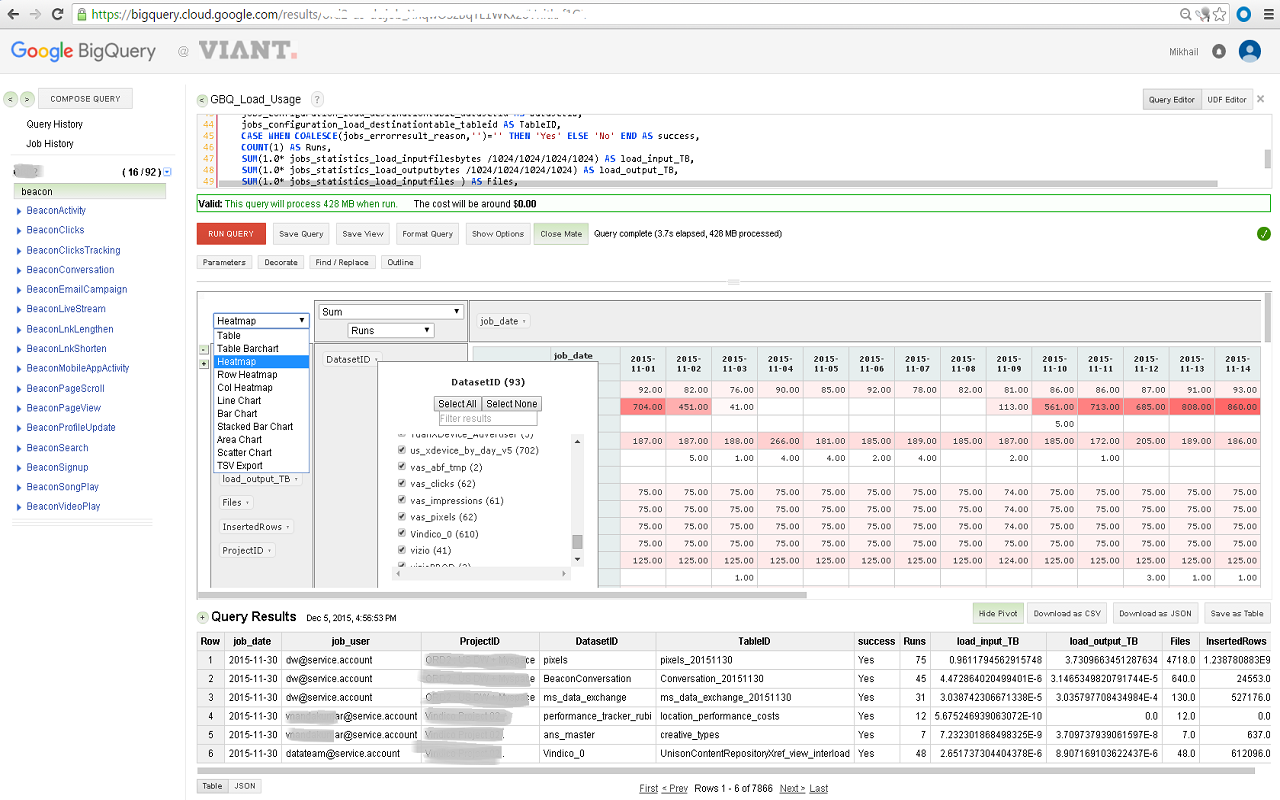
Task: Choose TSV Export option
Action: 261,466
